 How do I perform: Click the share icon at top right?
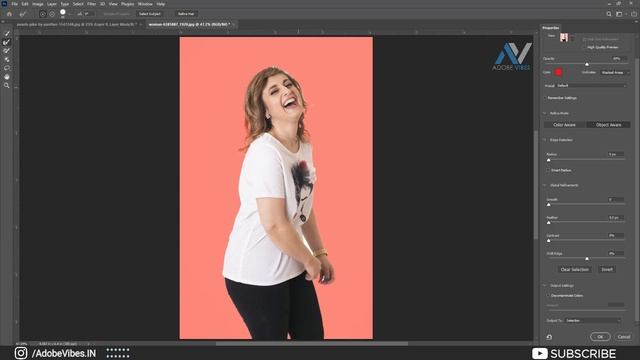[x=633, y=14]
